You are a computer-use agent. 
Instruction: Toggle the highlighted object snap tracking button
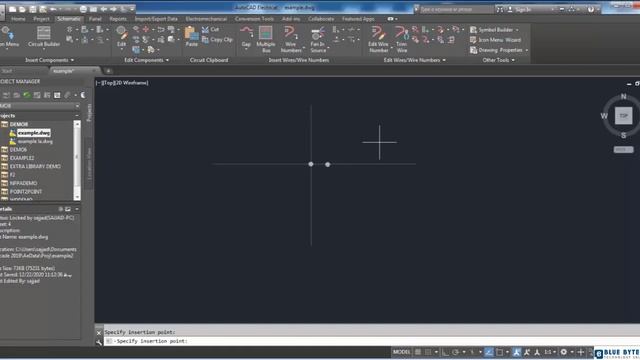pyautogui.click(x=489, y=352)
